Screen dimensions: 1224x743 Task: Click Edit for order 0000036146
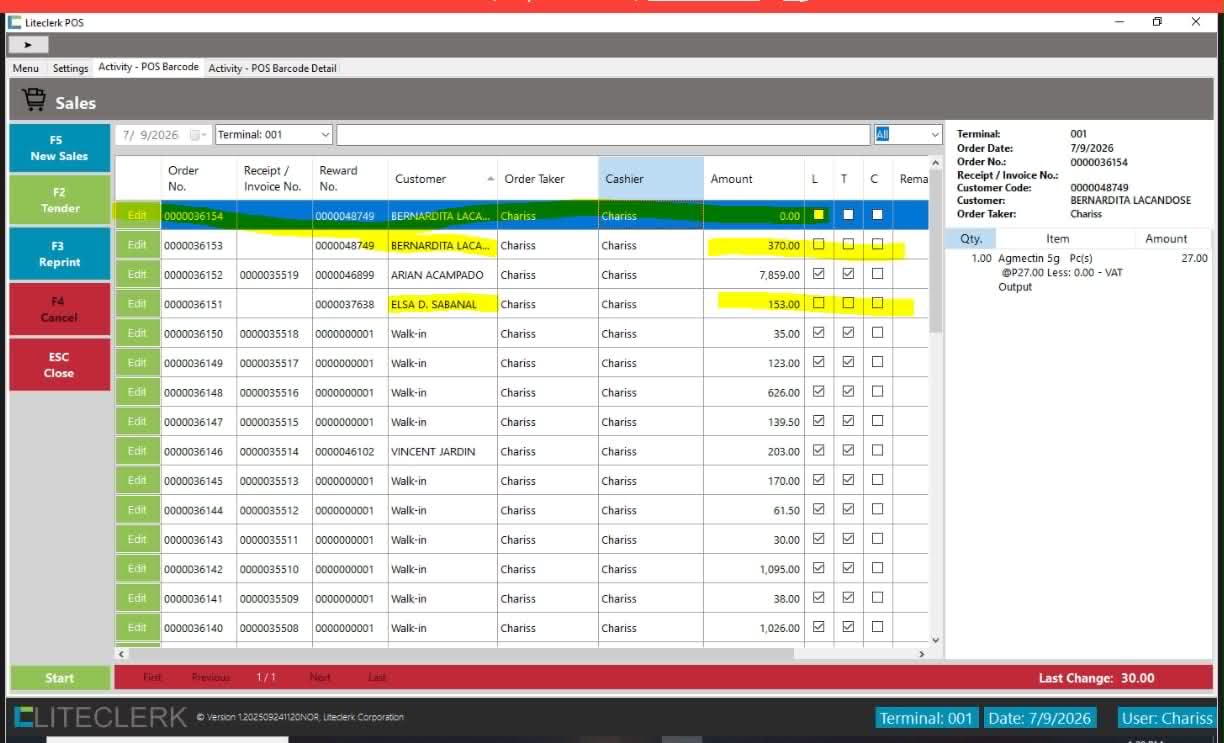(x=137, y=451)
